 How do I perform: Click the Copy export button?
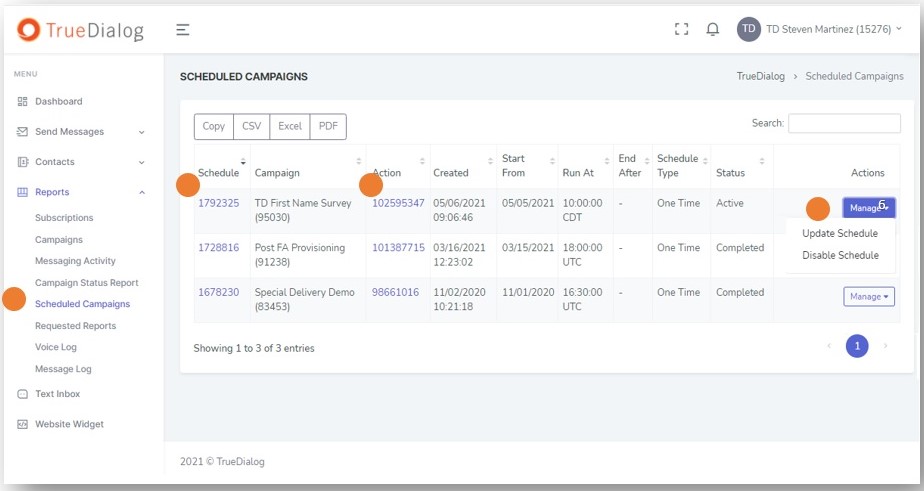(x=214, y=126)
